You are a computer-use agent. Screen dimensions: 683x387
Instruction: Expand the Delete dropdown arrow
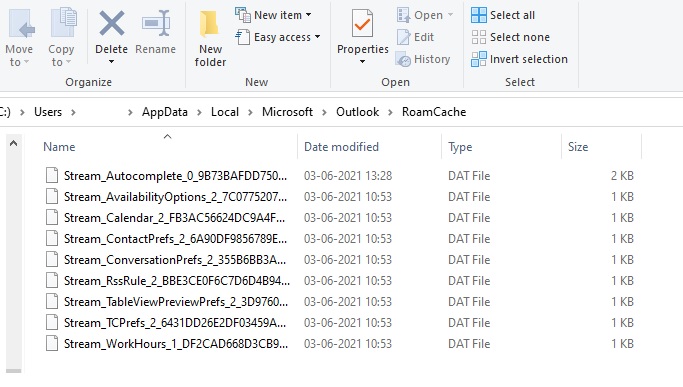[x=112, y=61]
